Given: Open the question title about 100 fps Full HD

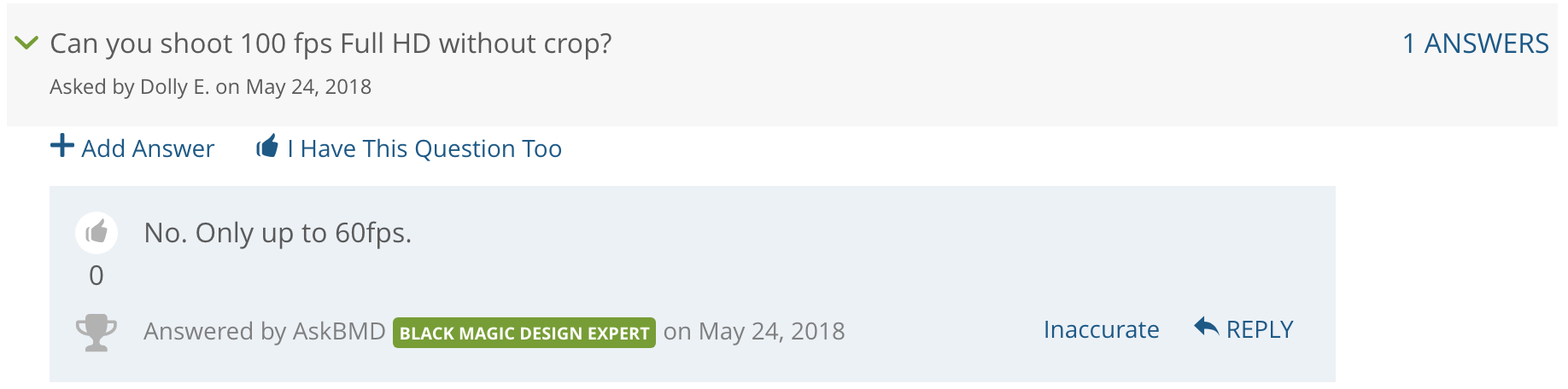Looking at the screenshot, I should tap(331, 44).
